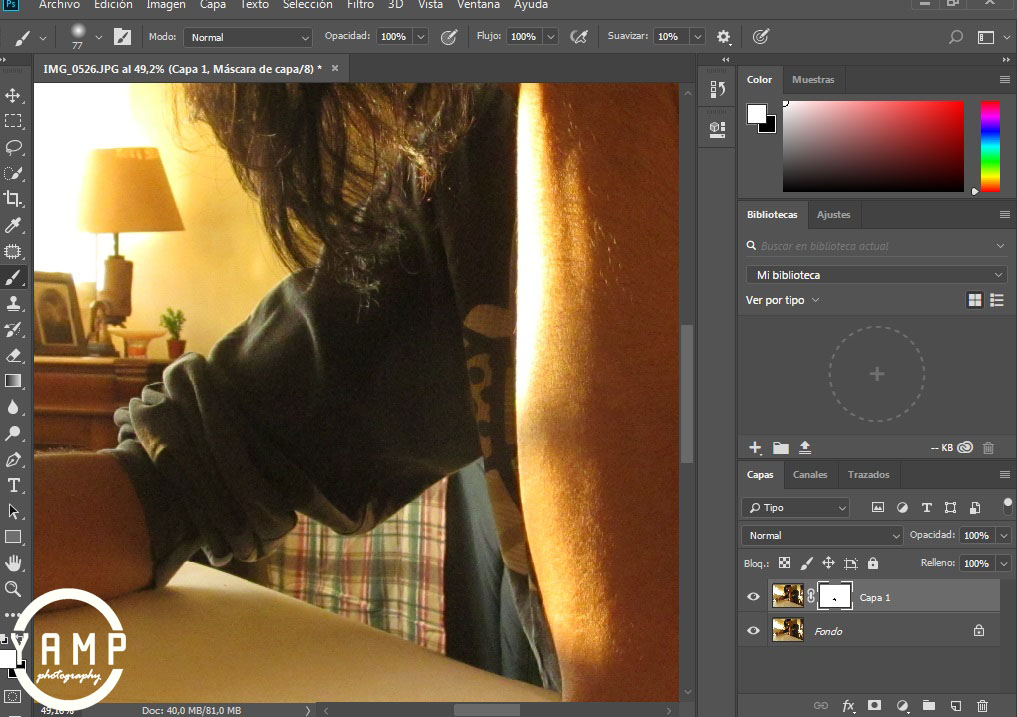This screenshot has height=717, width=1017.
Task: Select the Capa 1 layer mask thumbnail
Action: tap(834, 596)
